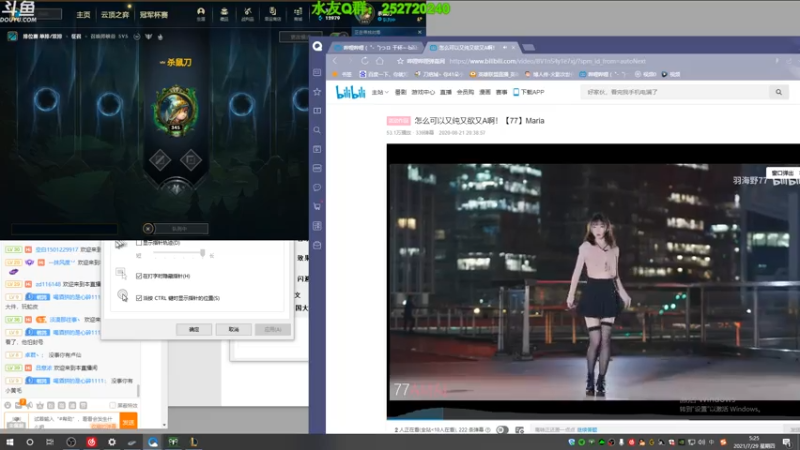Open browser sidebar video icon

pyautogui.click(x=317, y=149)
